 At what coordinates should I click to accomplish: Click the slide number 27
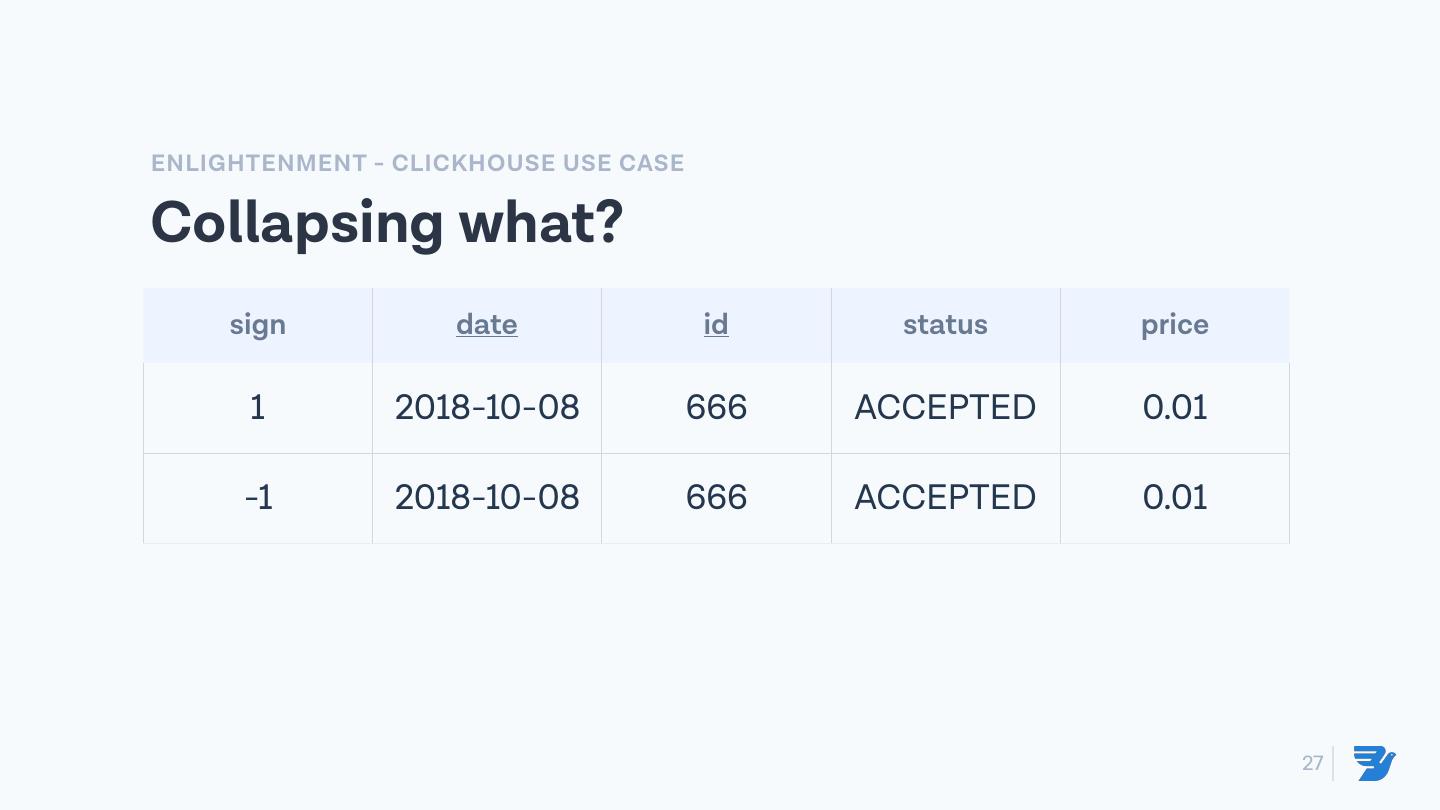(x=1312, y=764)
